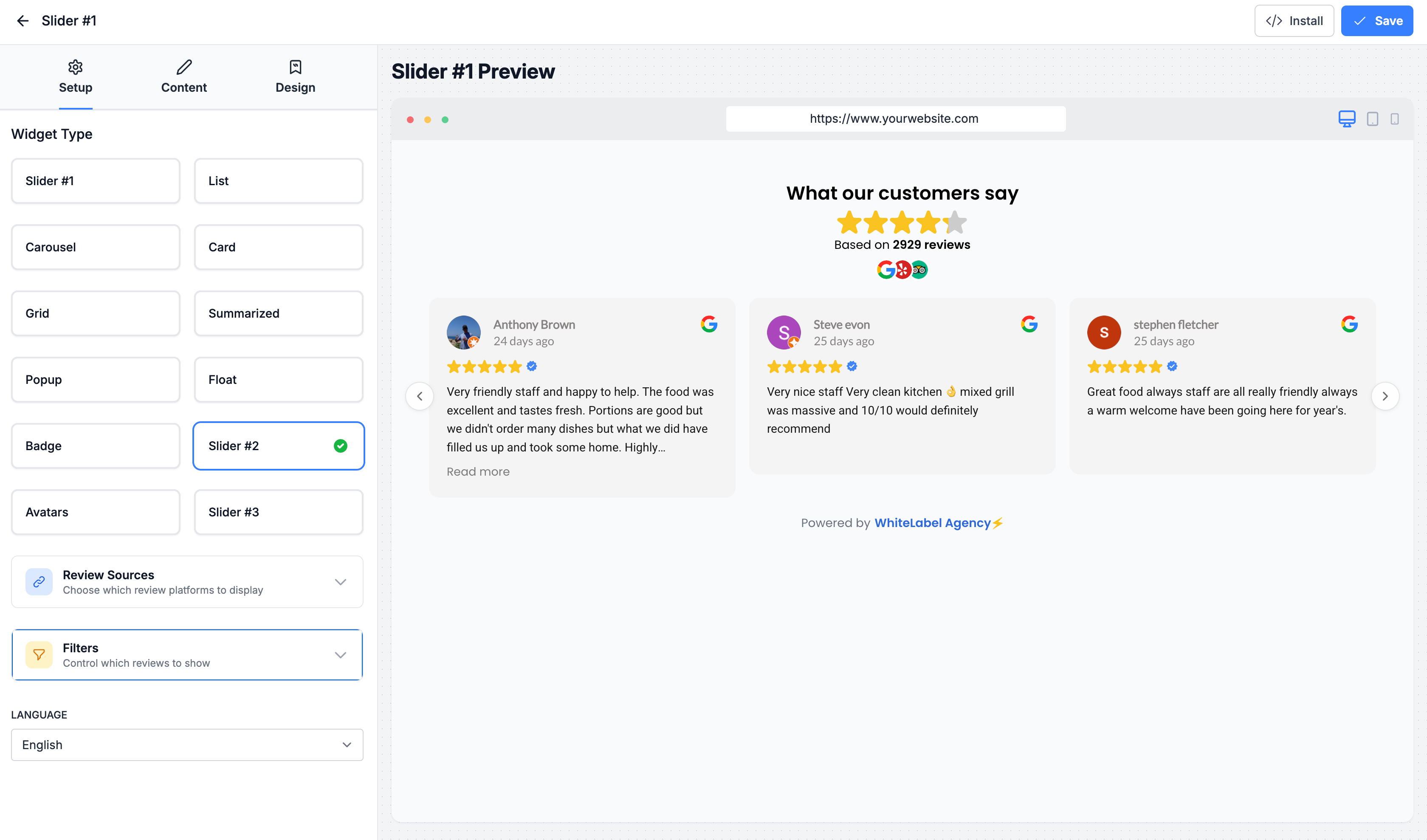
Task: Switch to the Content tab
Action: pos(183,77)
